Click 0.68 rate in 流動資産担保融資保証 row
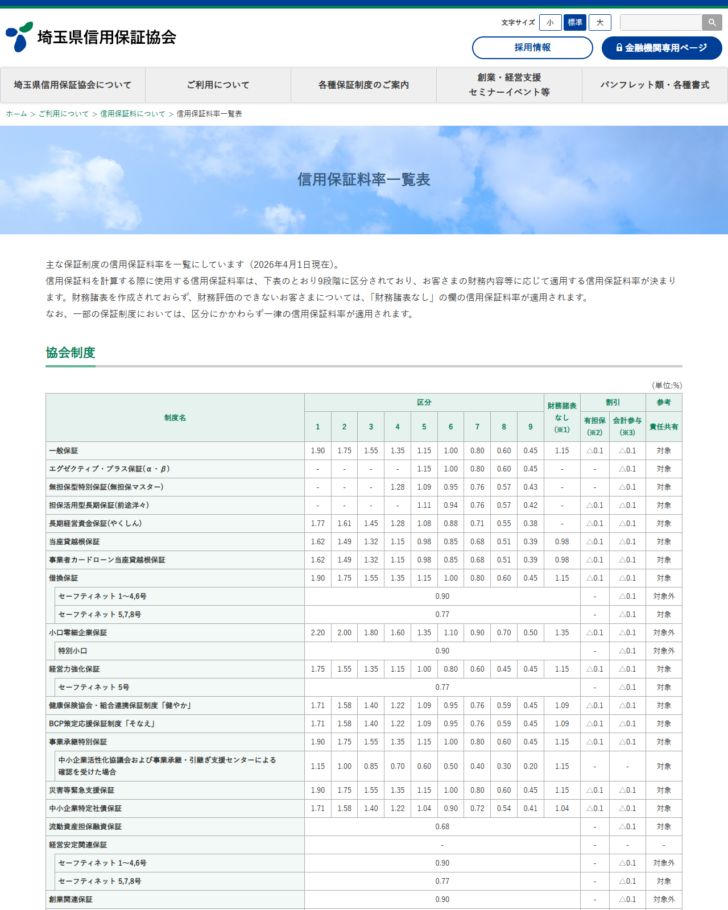 click(442, 826)
